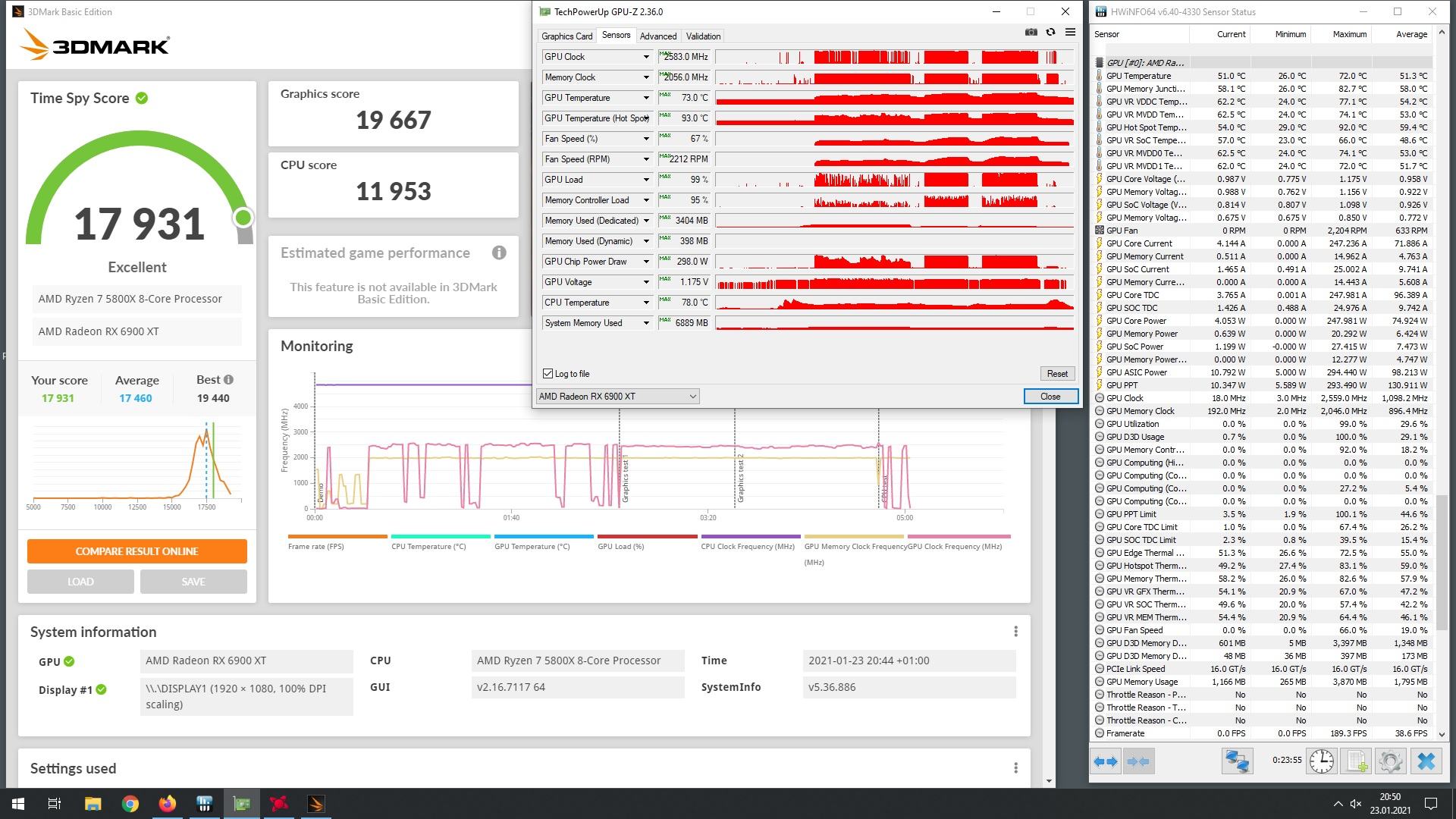Screen dimensions: 1456x819
Task: Toggle the Log to file checkbox
Action: pyautogui.click(x=548, y=374)
